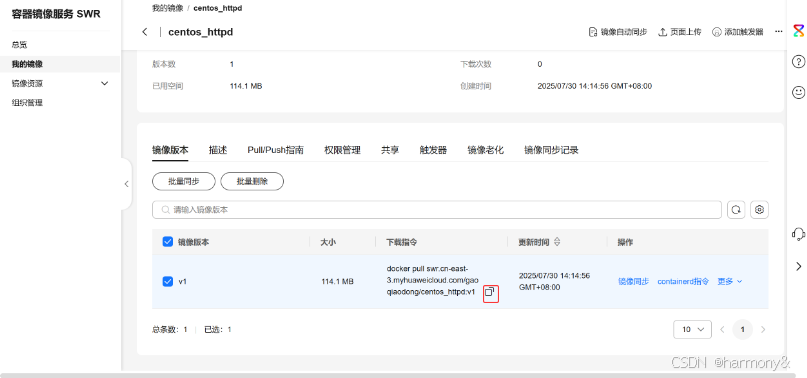This screenshot has width=807, height=378.
Task: Switch to the 镜像版本 tab
Action: coord(170,150)
